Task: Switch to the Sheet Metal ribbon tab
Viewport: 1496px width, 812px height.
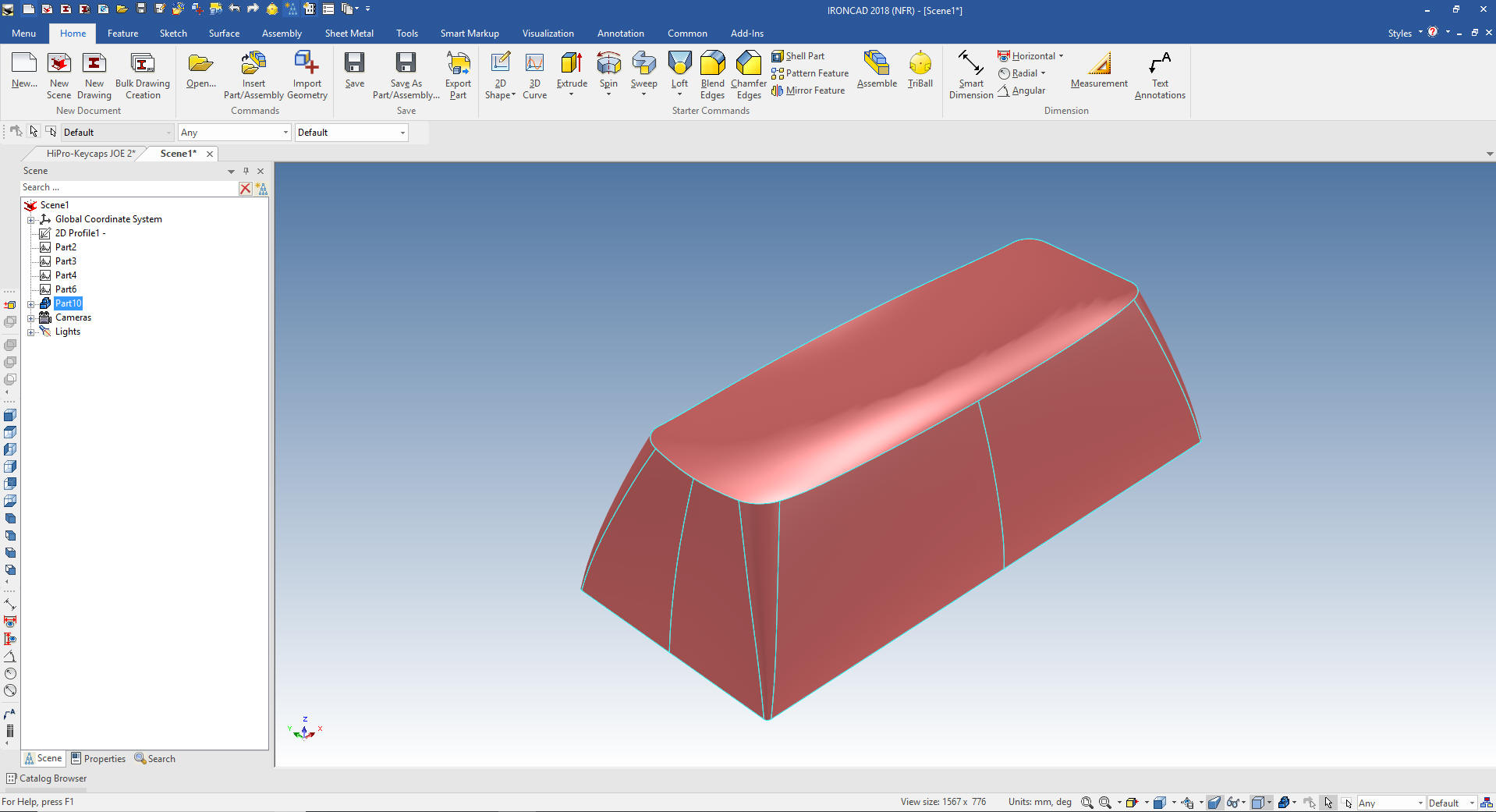Action: (349, 34)
